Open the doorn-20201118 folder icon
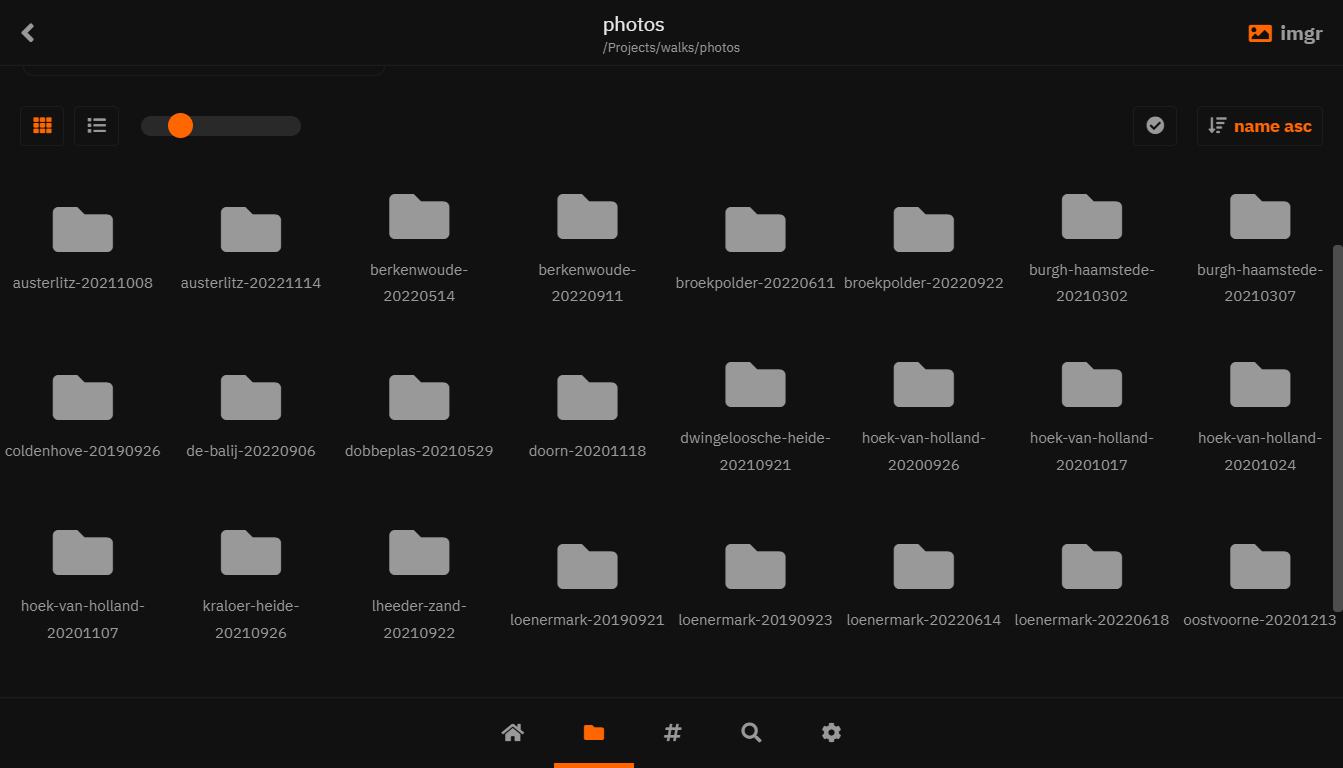Viewport: 1343px width, 768px height. click(x=587, y=397)
